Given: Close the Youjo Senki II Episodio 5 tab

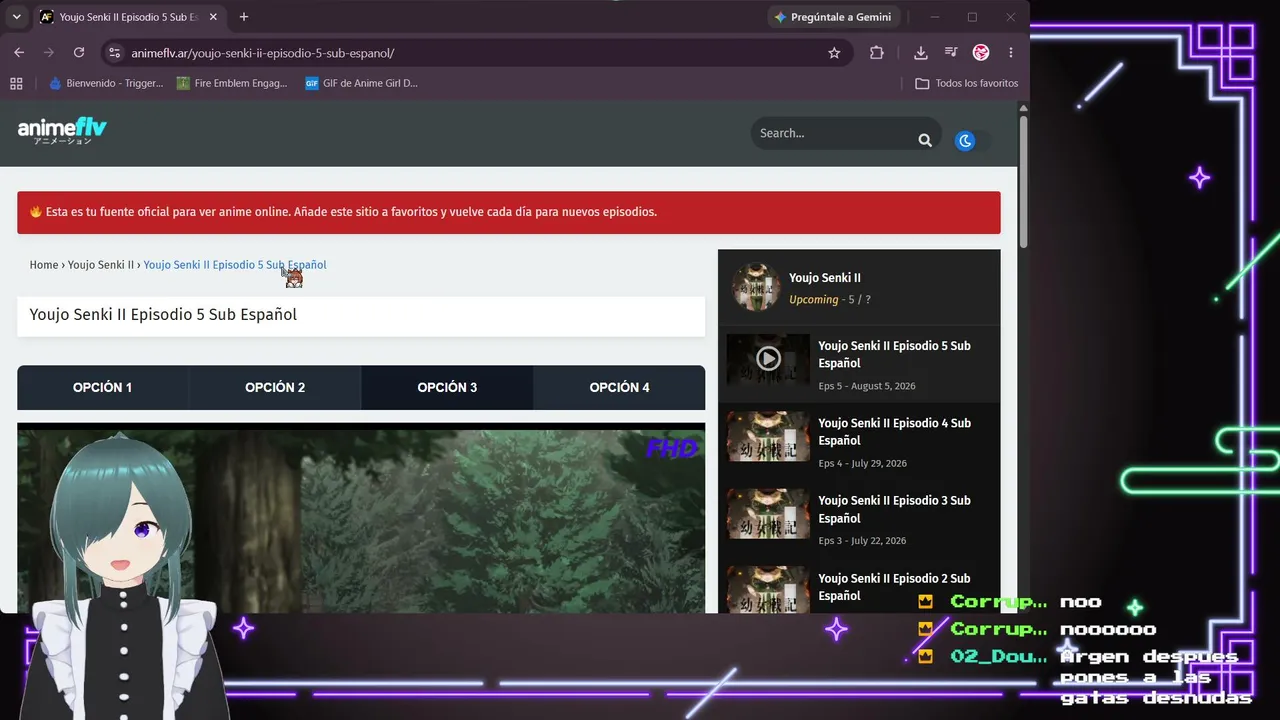Looking at the screenshot, I should click(213, 17).
